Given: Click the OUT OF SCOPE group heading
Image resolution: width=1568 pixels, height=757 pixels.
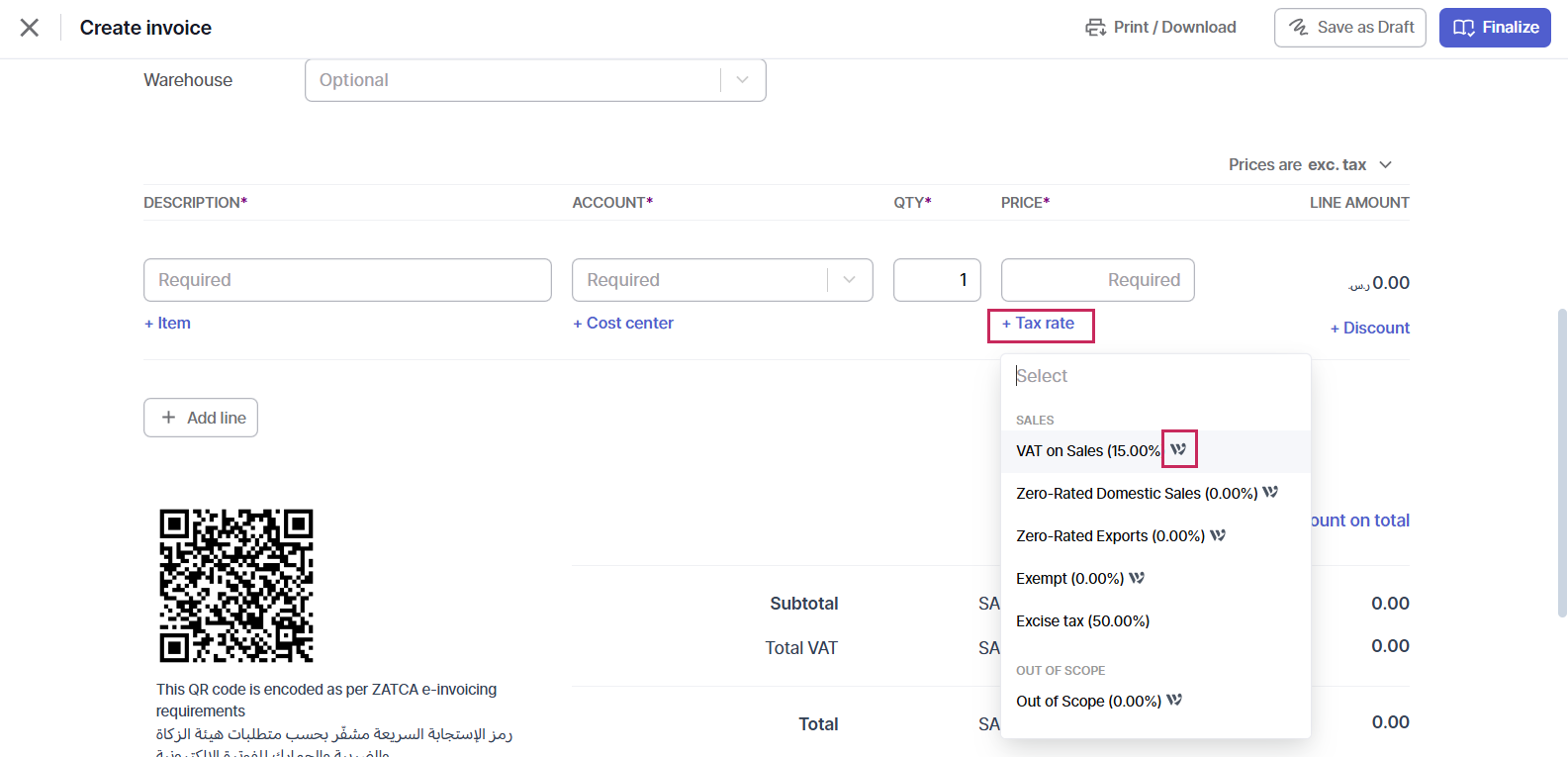Looking at the screenshot, I should pos(1061,670).
